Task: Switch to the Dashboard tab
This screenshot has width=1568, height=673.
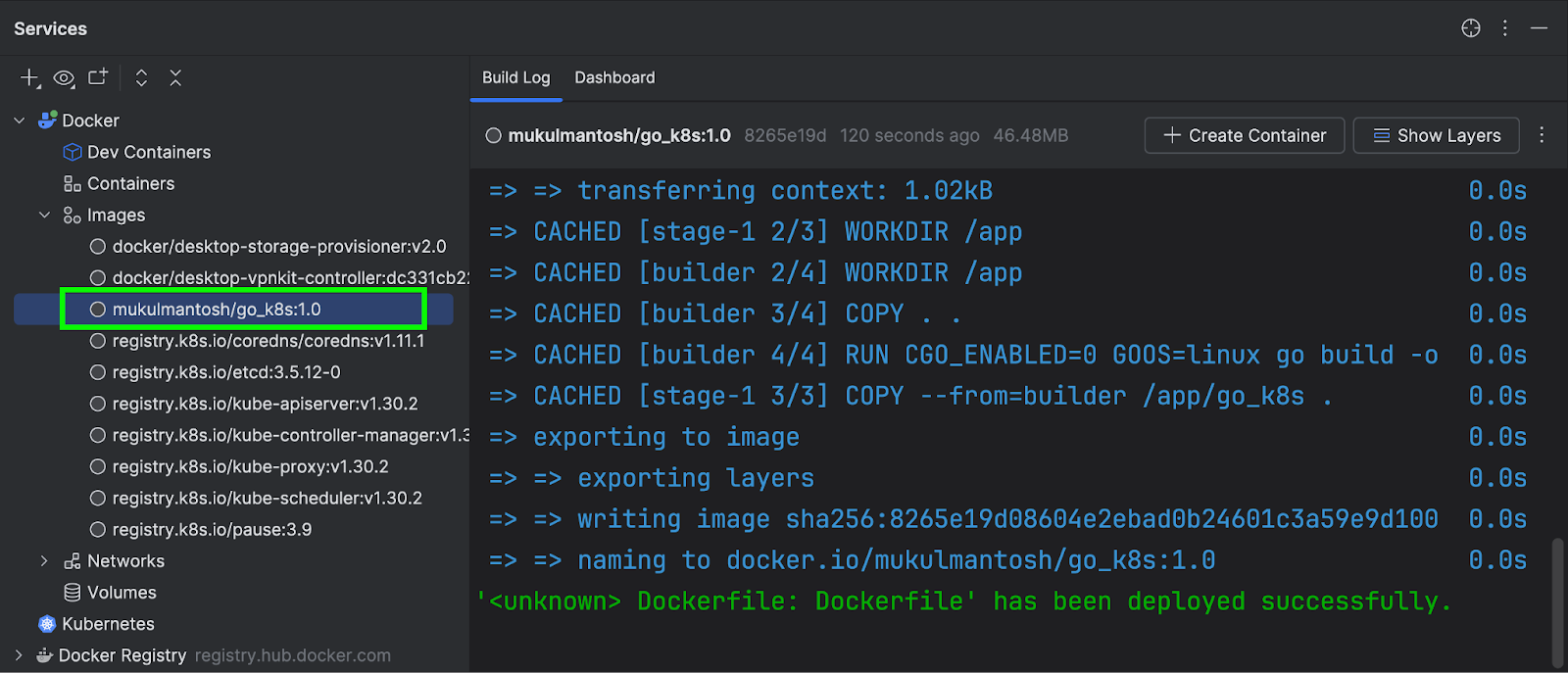Action: pos(614,77)
